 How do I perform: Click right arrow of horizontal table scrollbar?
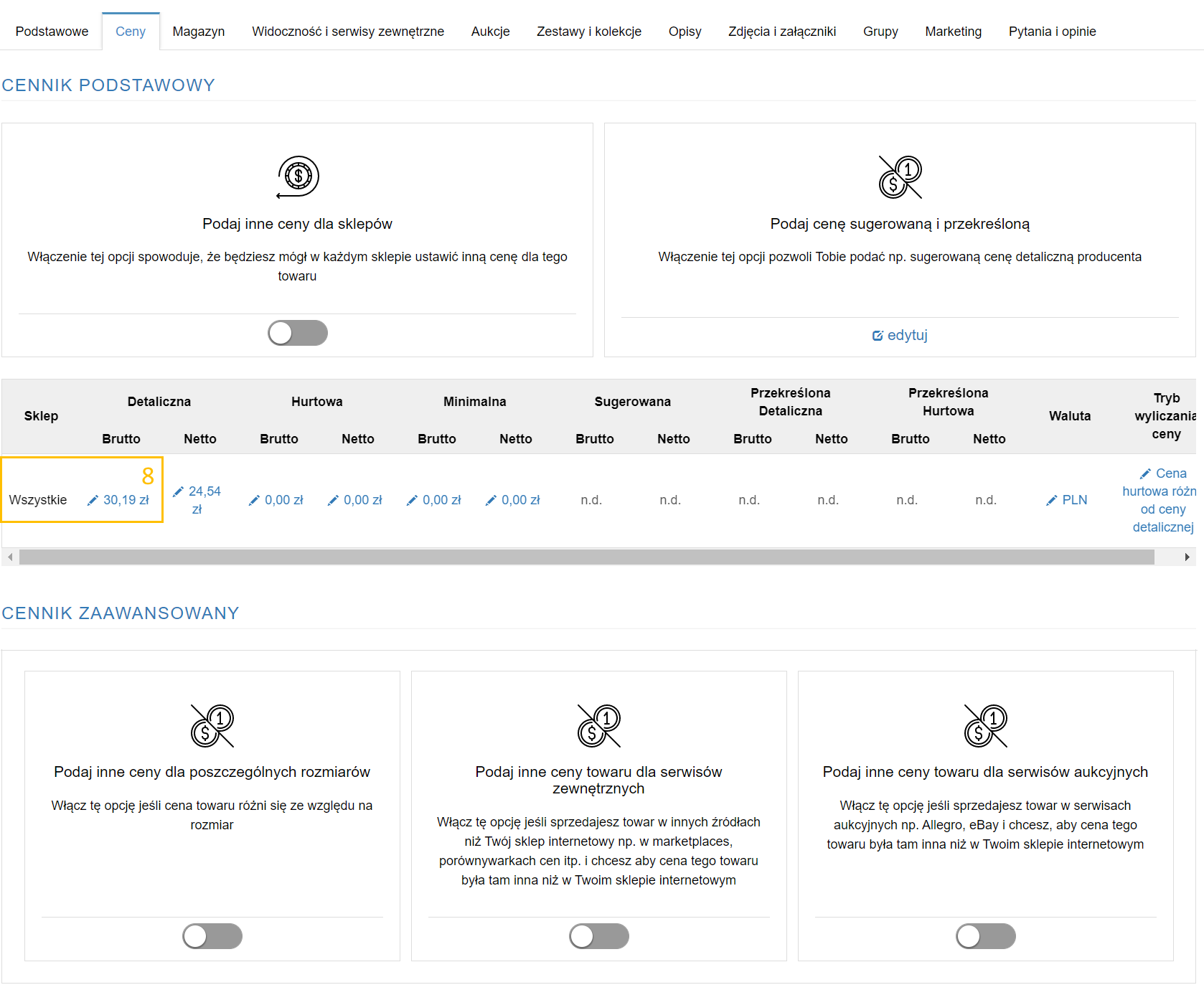click(1187, 557)
